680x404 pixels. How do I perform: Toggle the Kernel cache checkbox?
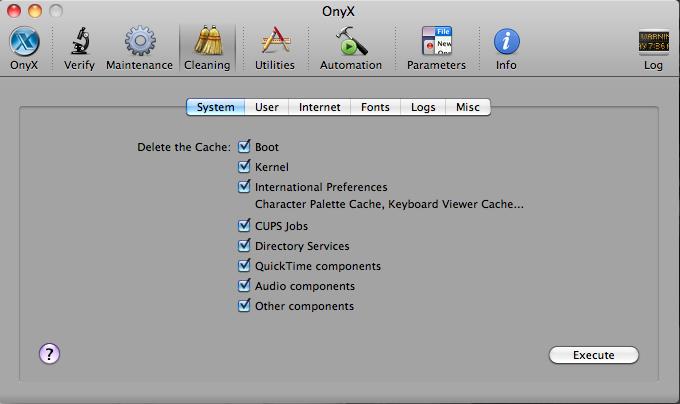pos(244,167)
